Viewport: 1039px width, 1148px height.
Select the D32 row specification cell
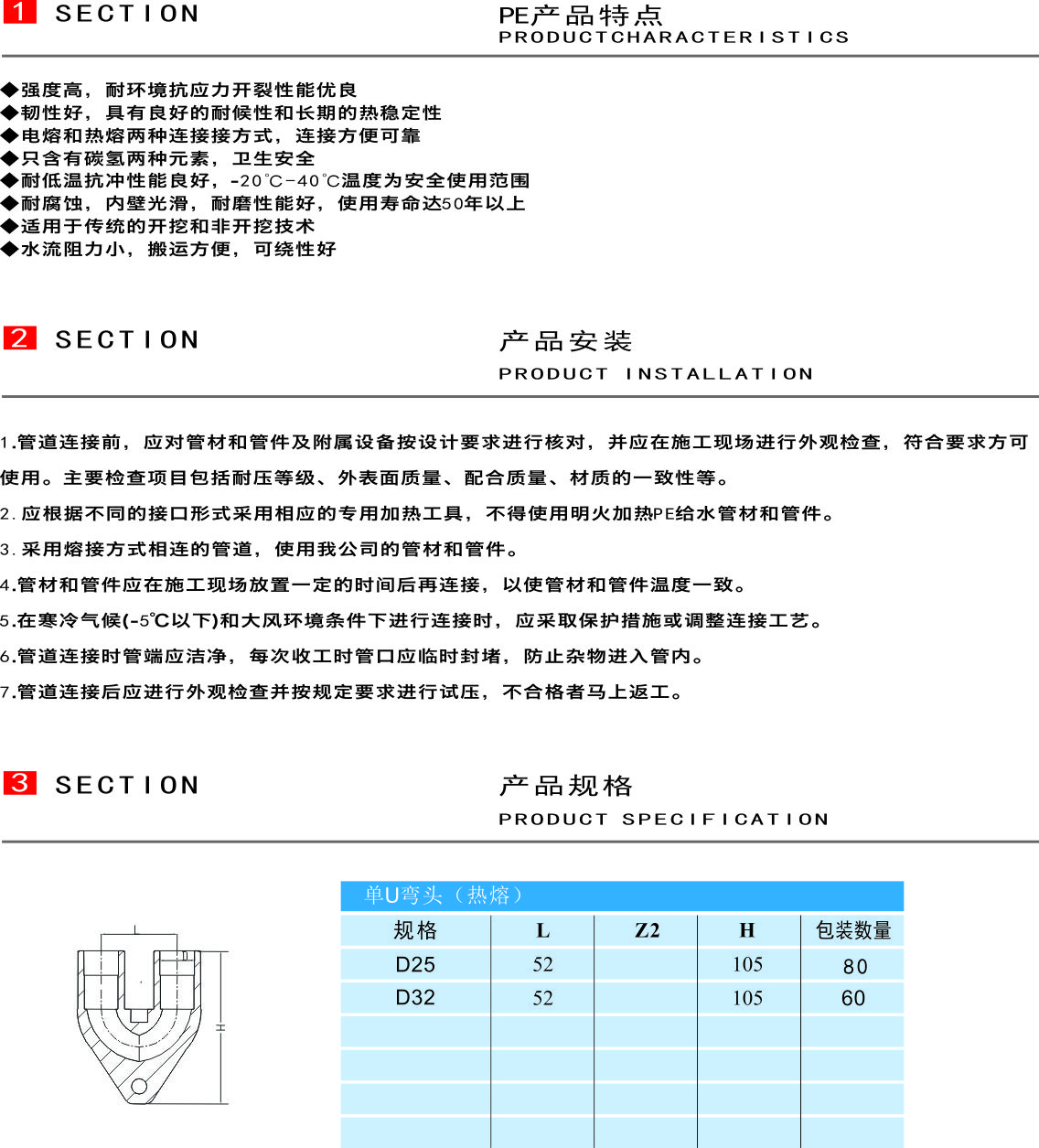tap(415, 998)
